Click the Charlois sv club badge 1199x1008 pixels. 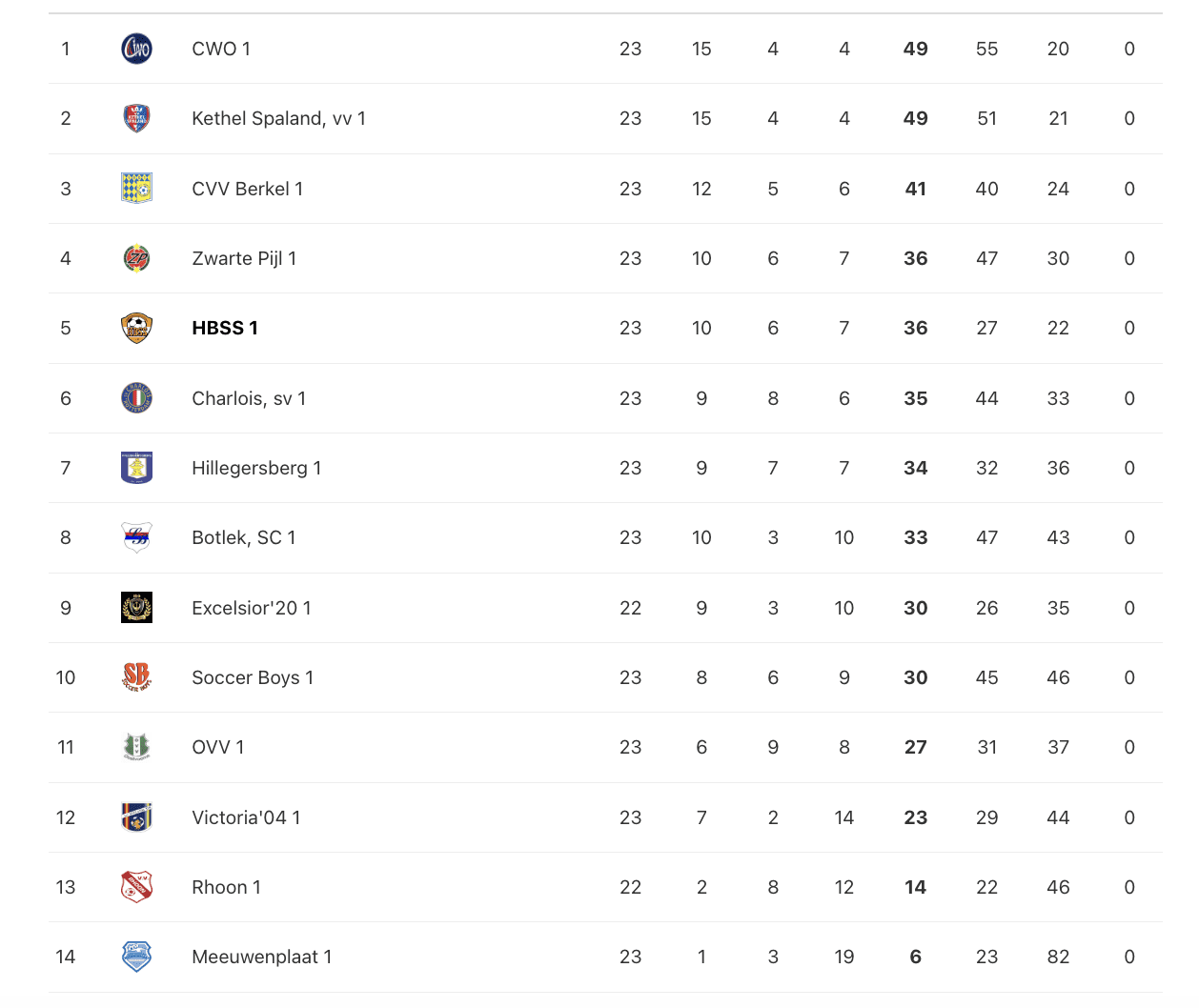click(136, 398)
